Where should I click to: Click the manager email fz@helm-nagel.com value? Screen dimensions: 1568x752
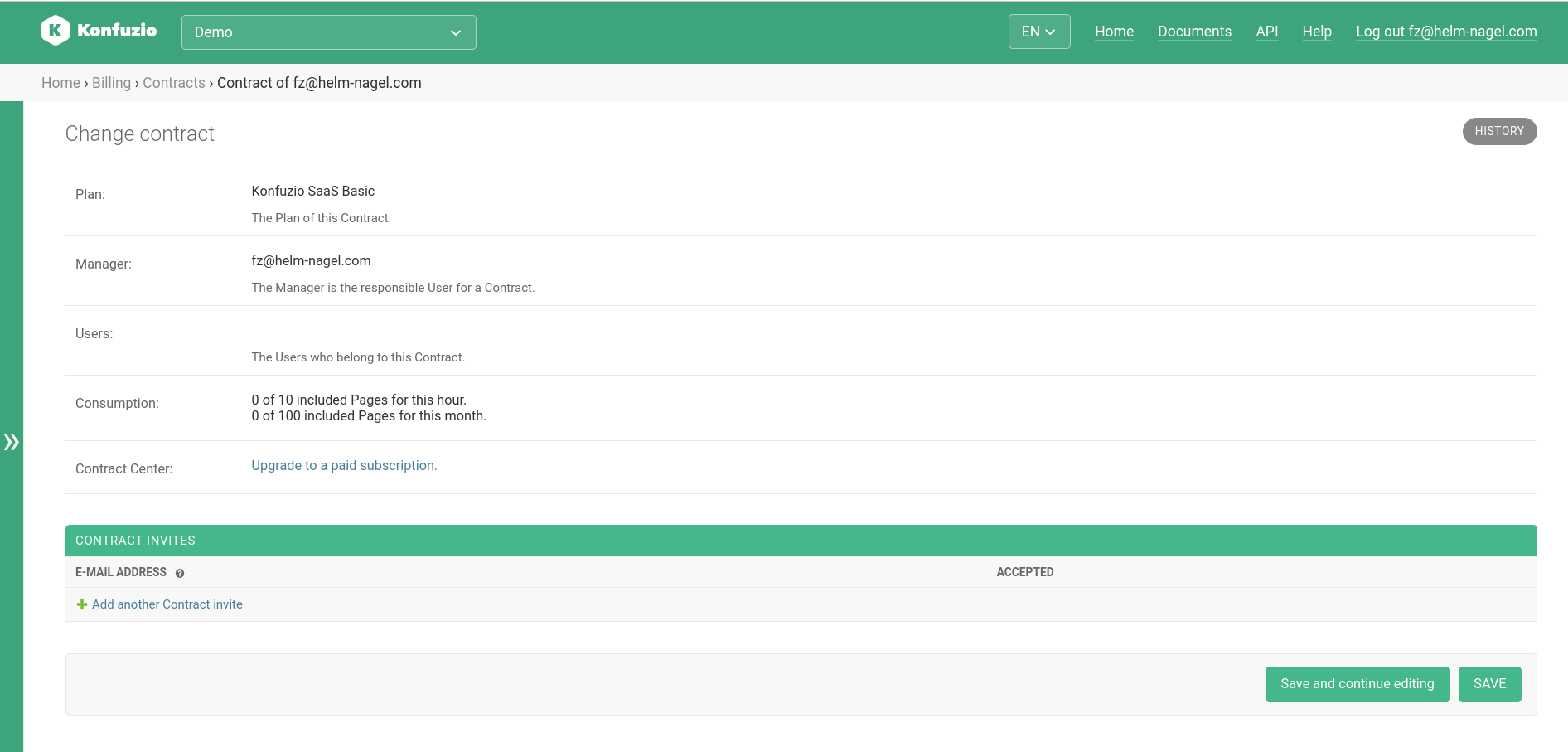311,261
